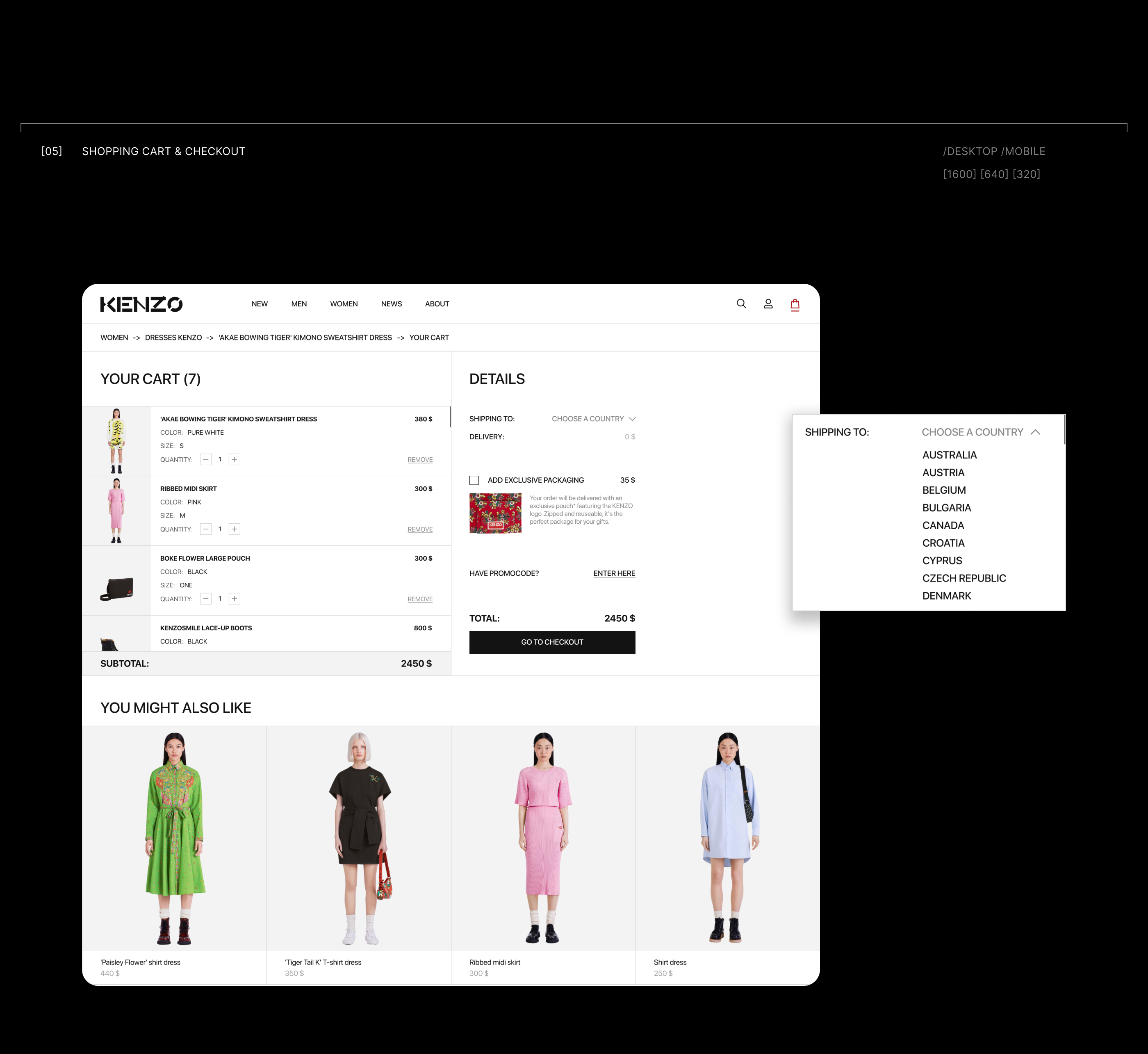Increase quantity of Ribbed Midi Skirt

click(x=235, y=529)
